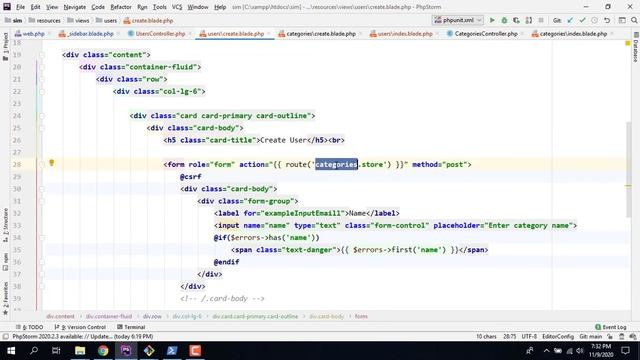Viewport: 640px width, 360px height.
Task: Open File Explorer from the taskbar
Action: [80, 351]
